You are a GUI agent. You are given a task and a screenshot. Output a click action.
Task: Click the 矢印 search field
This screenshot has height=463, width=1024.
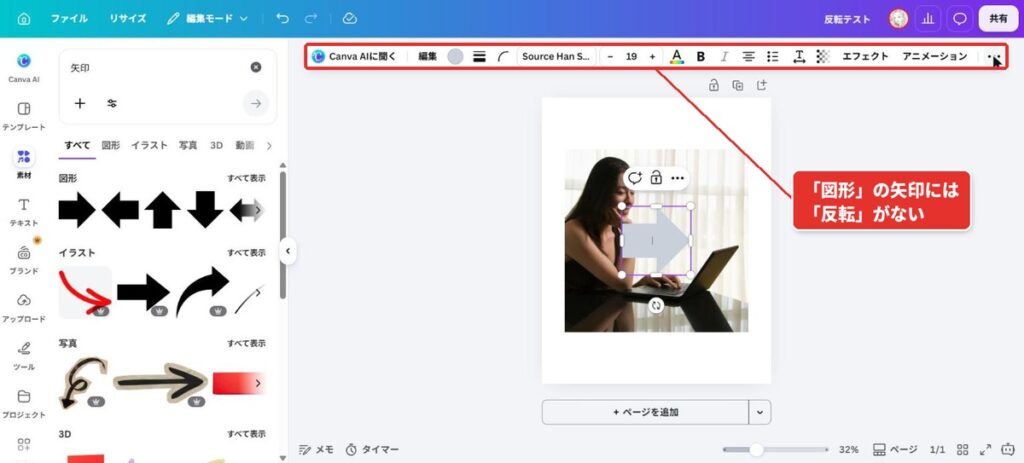(x=157, y=68)
